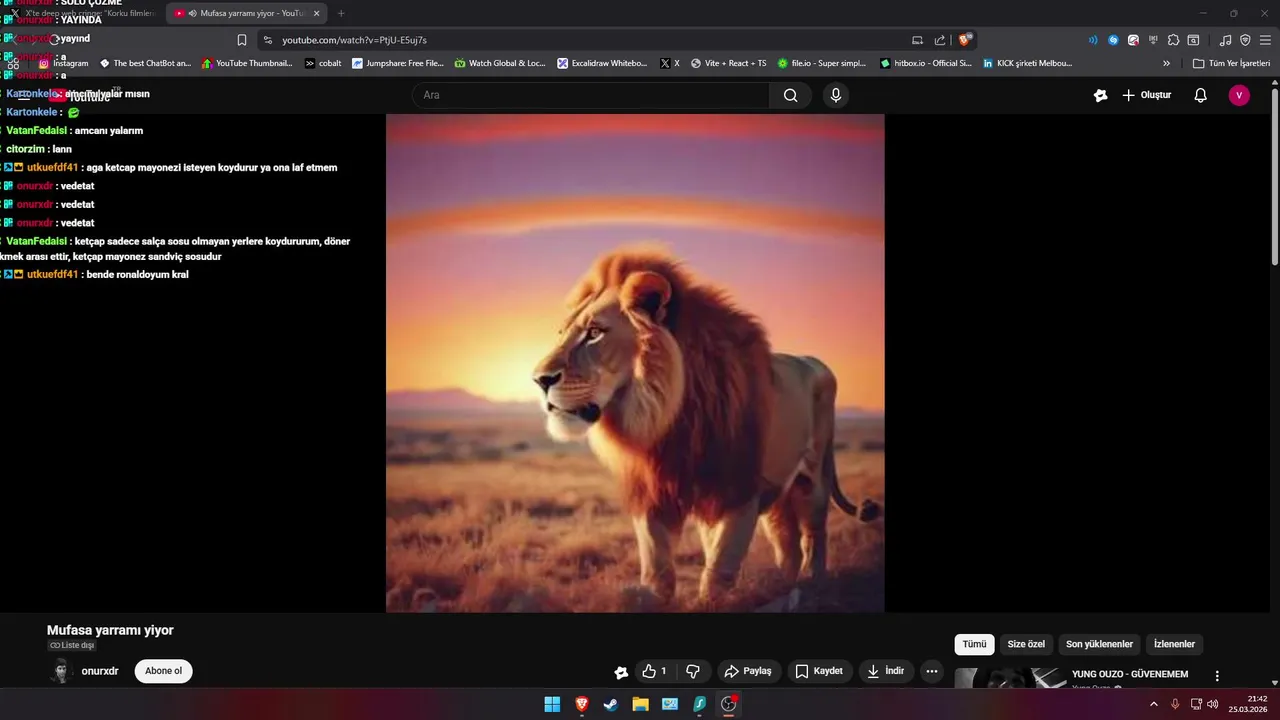This screenshot has width=1280, height=720.
Task: Open the Vite + React + TS bookmark
Action: (728, 63)
